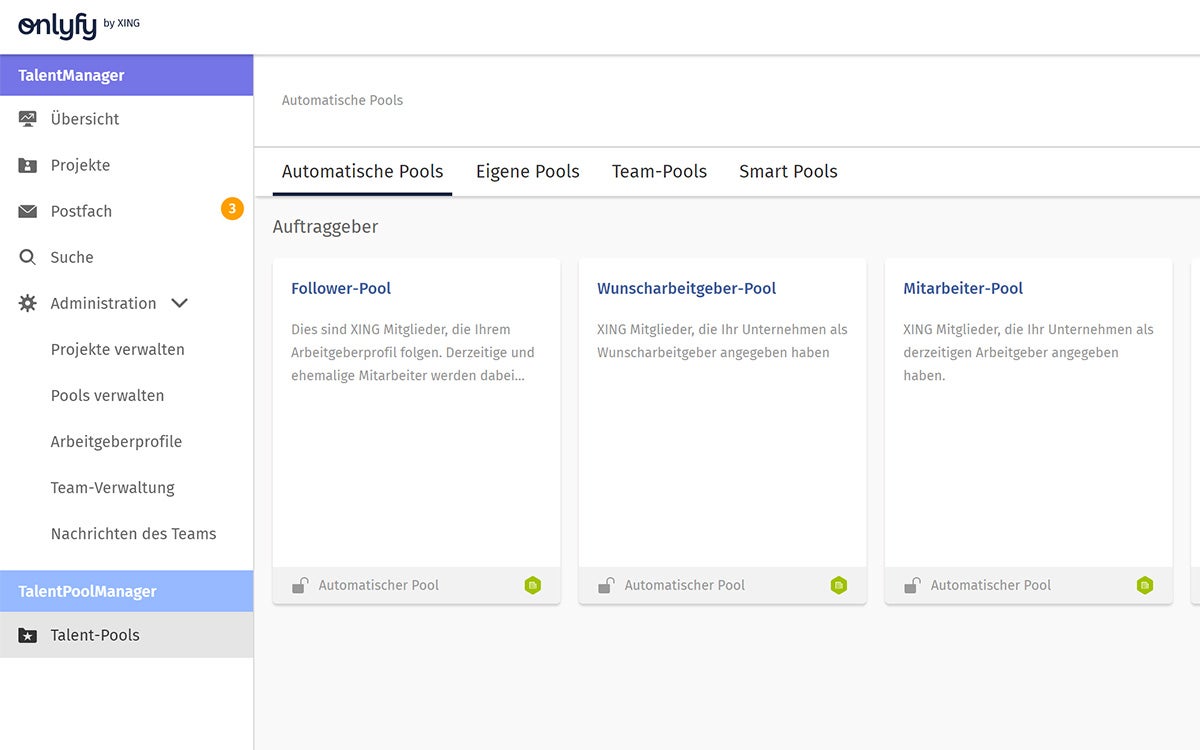Click the Übersicht monitor icon
This screenshot has width=1200, height=750.
(x=28, y=119)
